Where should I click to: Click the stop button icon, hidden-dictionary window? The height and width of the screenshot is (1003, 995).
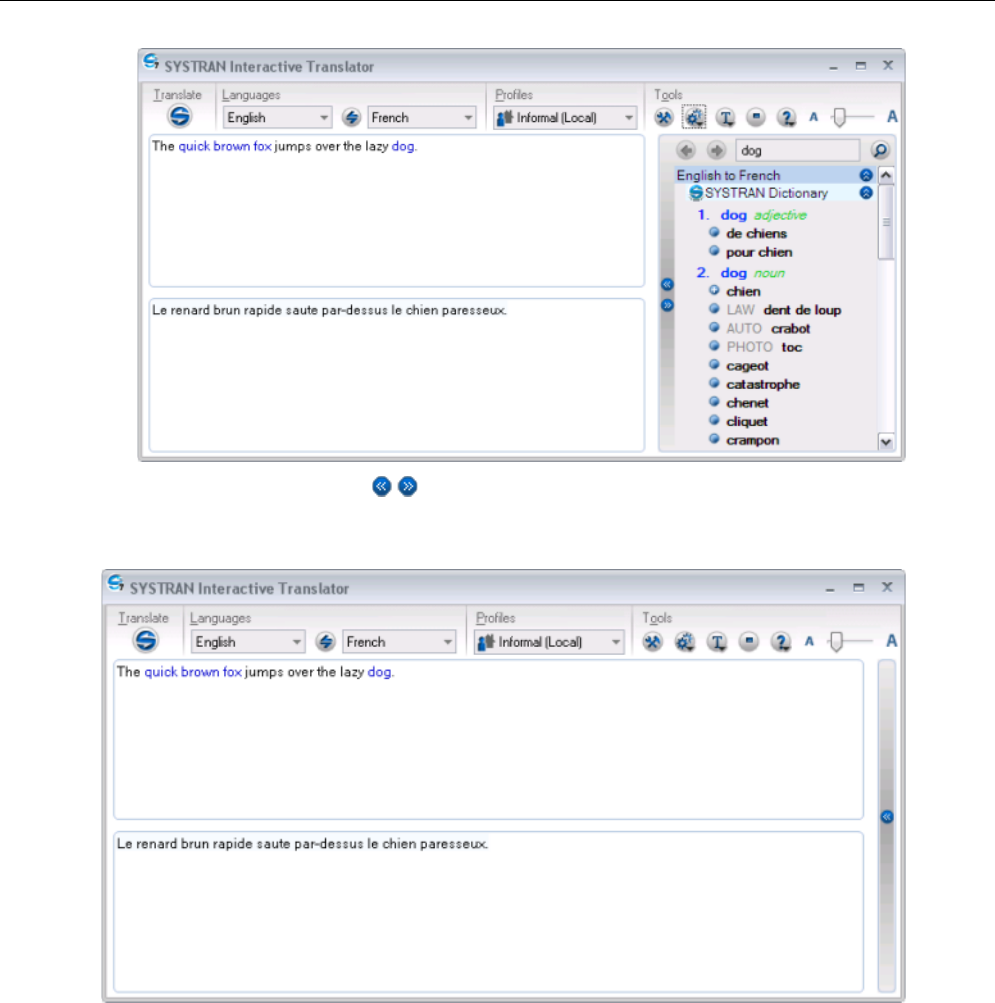(749, 642)
